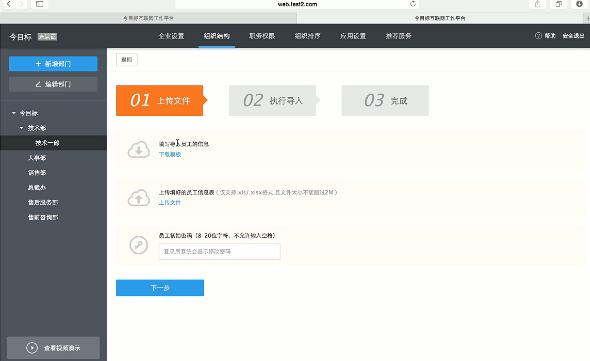Click the help question mark icon
Viewport: 590px width, 361px height.
click(x=538, y=36)
